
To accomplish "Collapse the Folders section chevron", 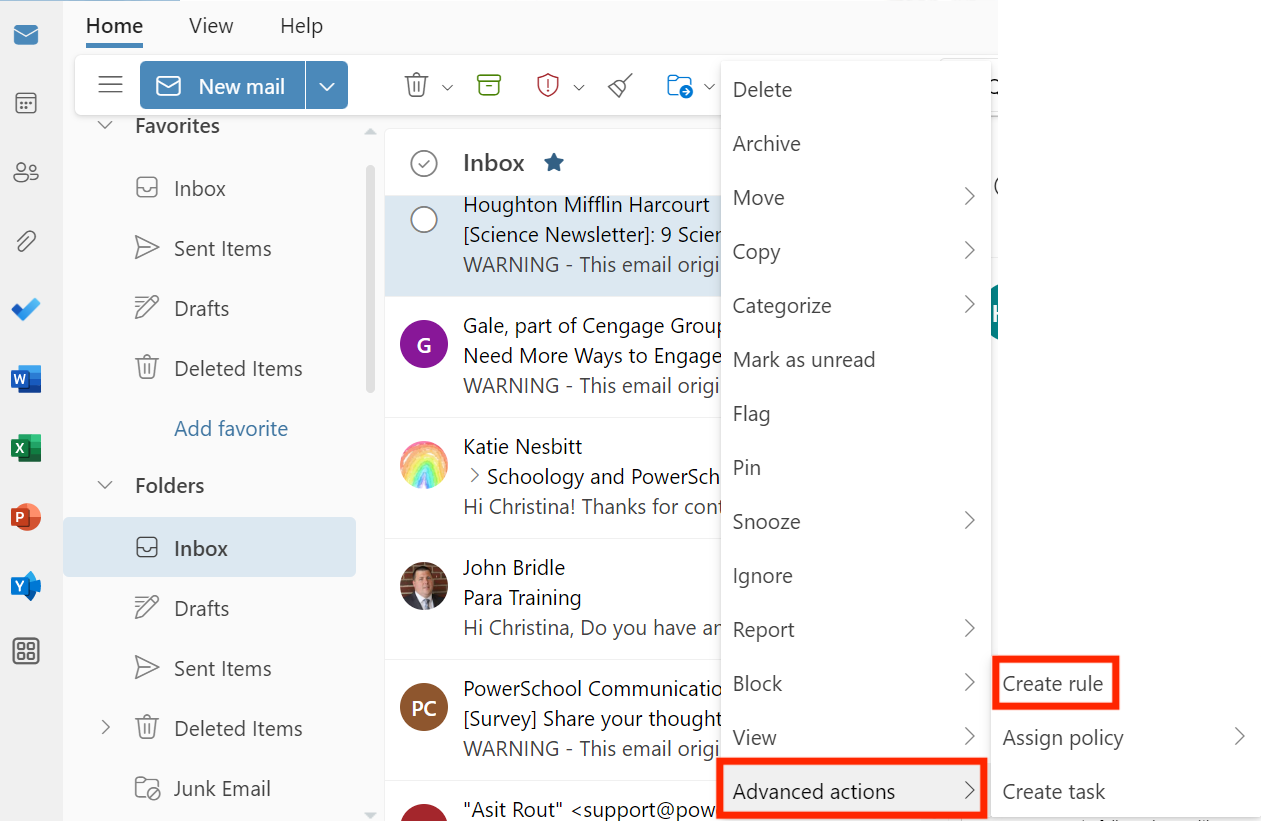I will pos(105,485).
